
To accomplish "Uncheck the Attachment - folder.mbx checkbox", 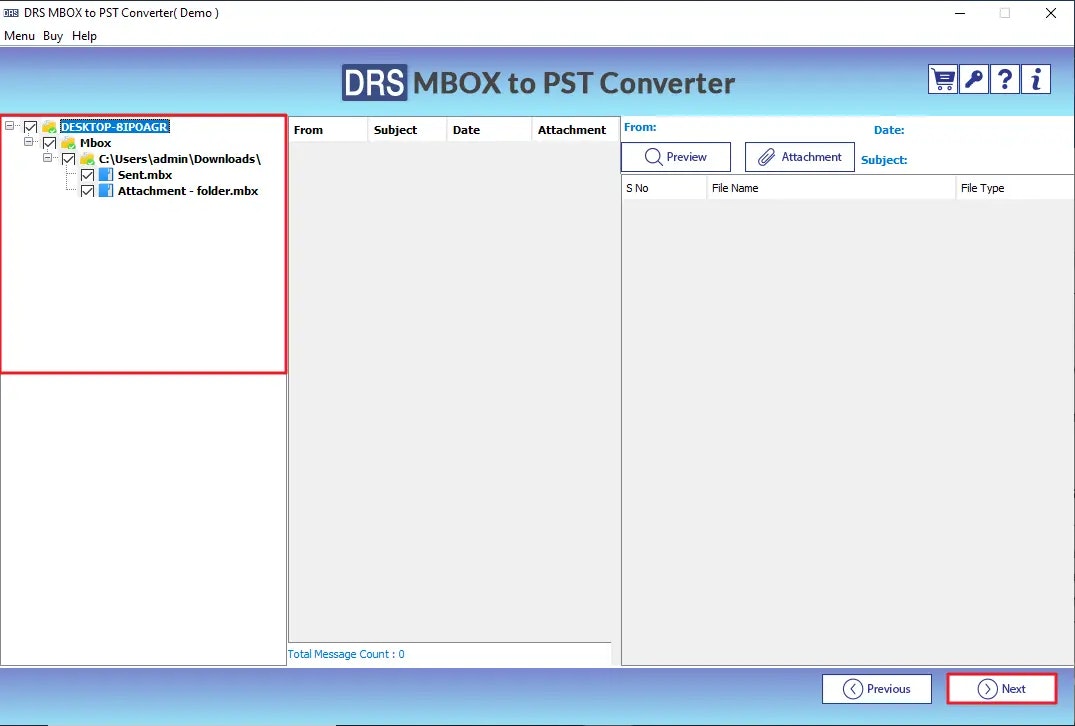I will [x=87, y=191].
